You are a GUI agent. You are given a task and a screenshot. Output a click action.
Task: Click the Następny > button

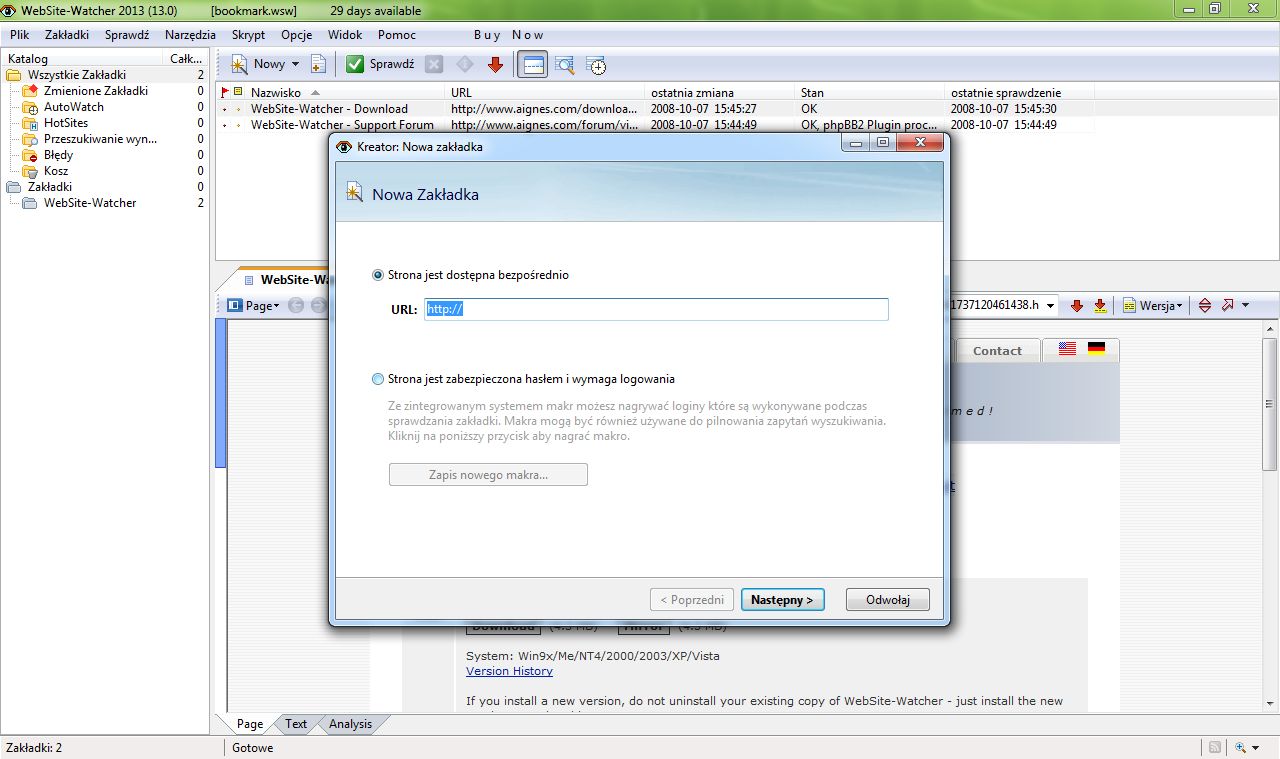(x=783, y=600)
